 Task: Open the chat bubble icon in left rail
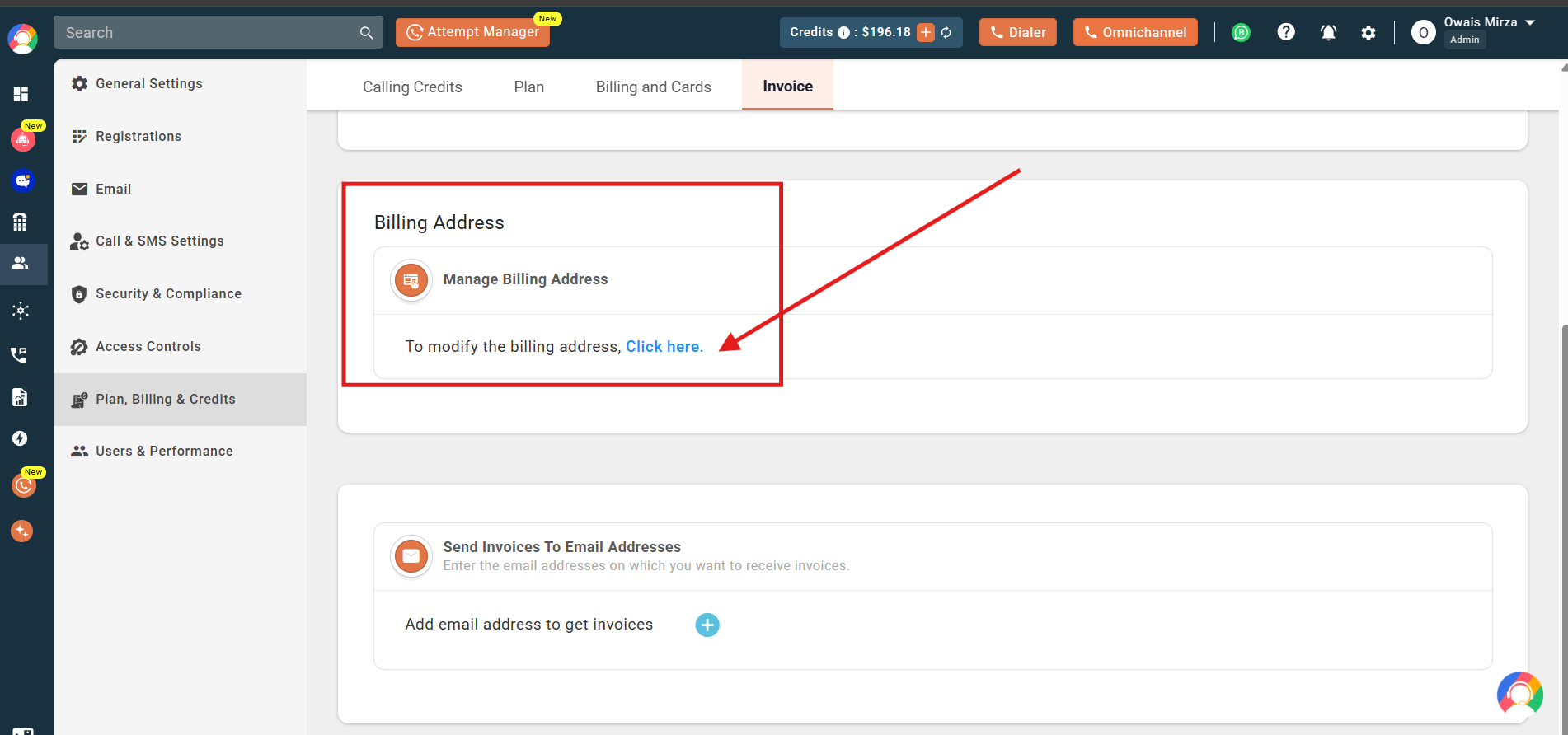23,180
